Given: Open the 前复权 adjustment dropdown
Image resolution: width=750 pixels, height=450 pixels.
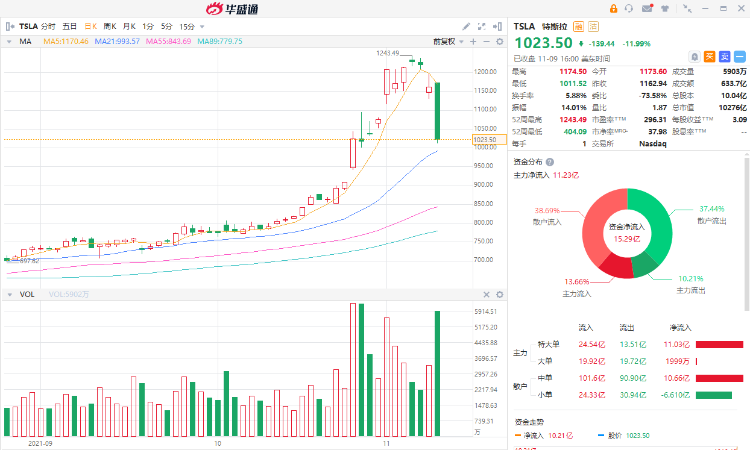Looking at the screenshot, I should pos(448,42).
